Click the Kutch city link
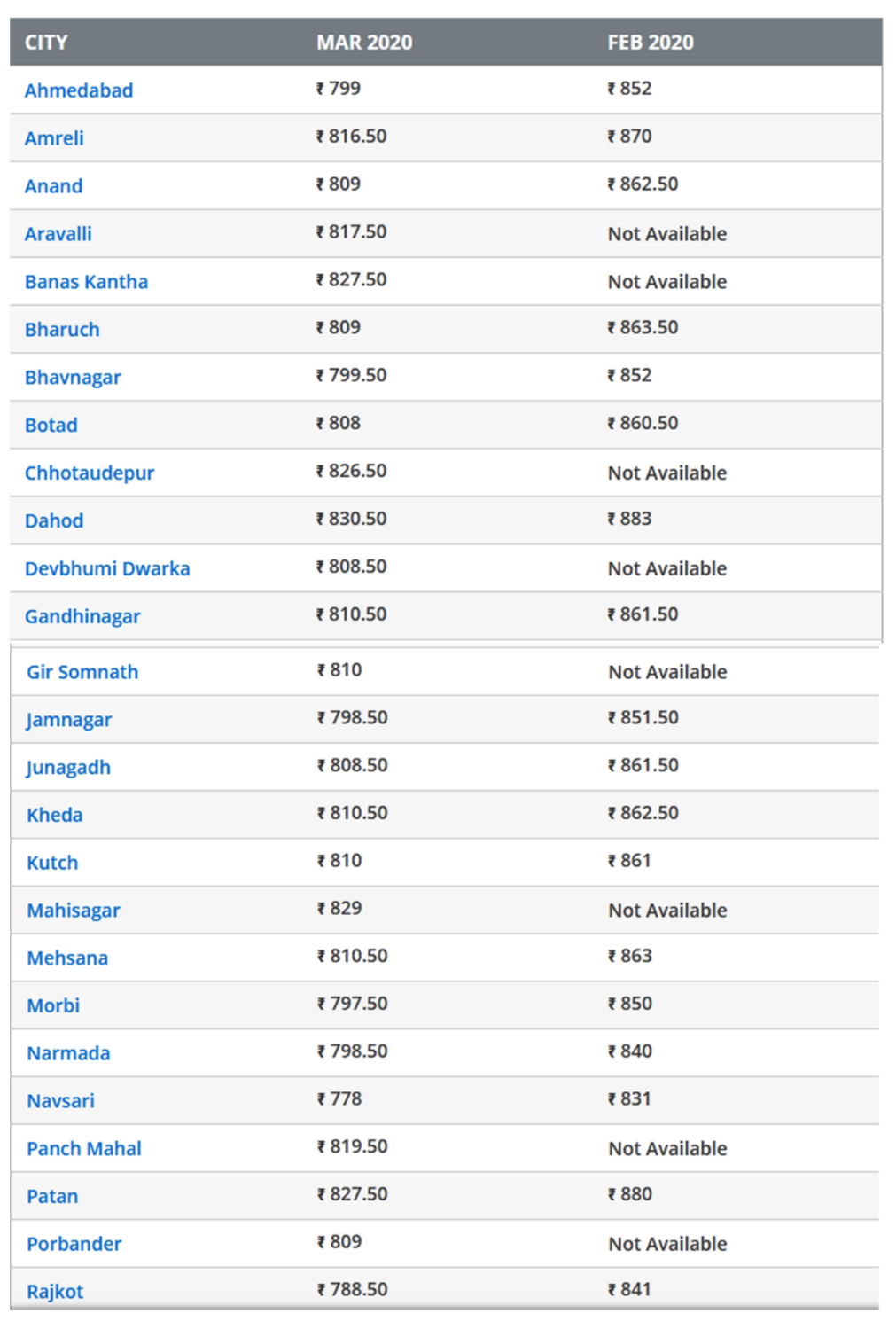 click(52, 863)
